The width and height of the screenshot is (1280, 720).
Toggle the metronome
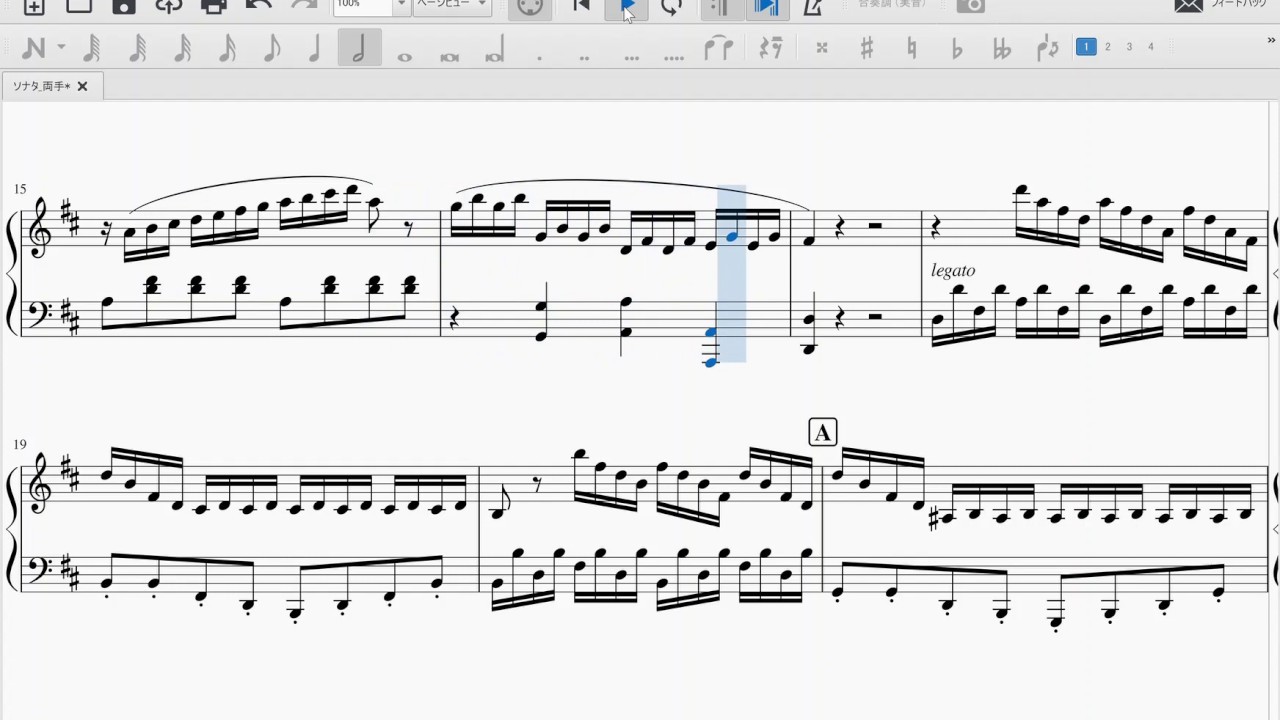(x=814, y=7)
